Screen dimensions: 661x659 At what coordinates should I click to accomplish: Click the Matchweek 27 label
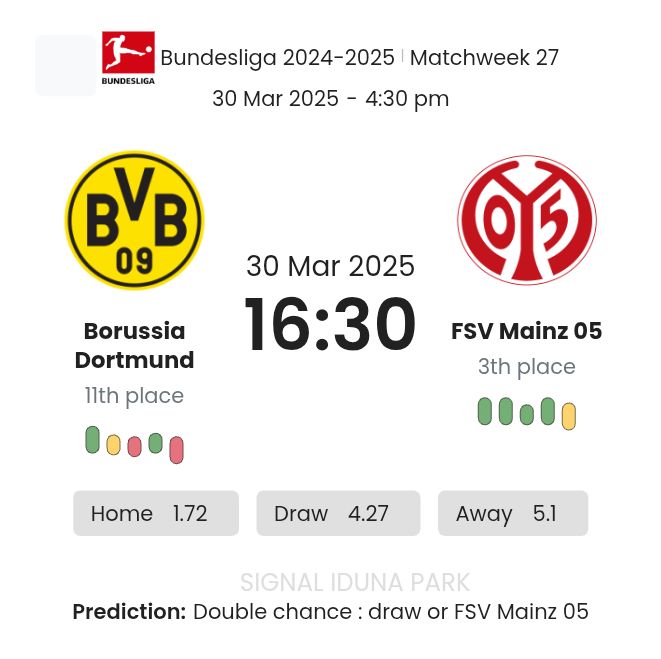coord(484,58)
